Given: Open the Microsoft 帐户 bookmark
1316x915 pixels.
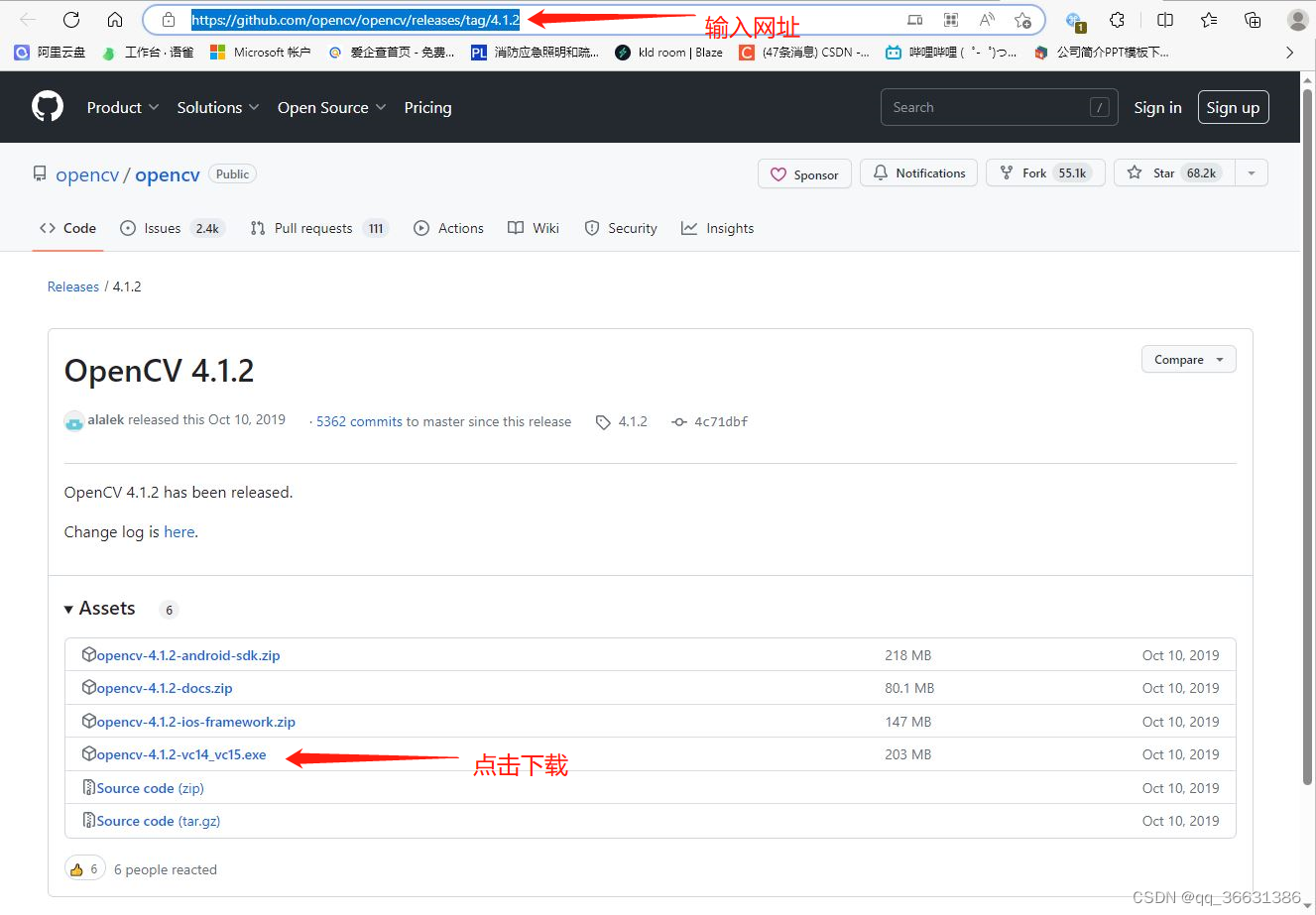Looking at the screenshot, I should click(261, 53).
